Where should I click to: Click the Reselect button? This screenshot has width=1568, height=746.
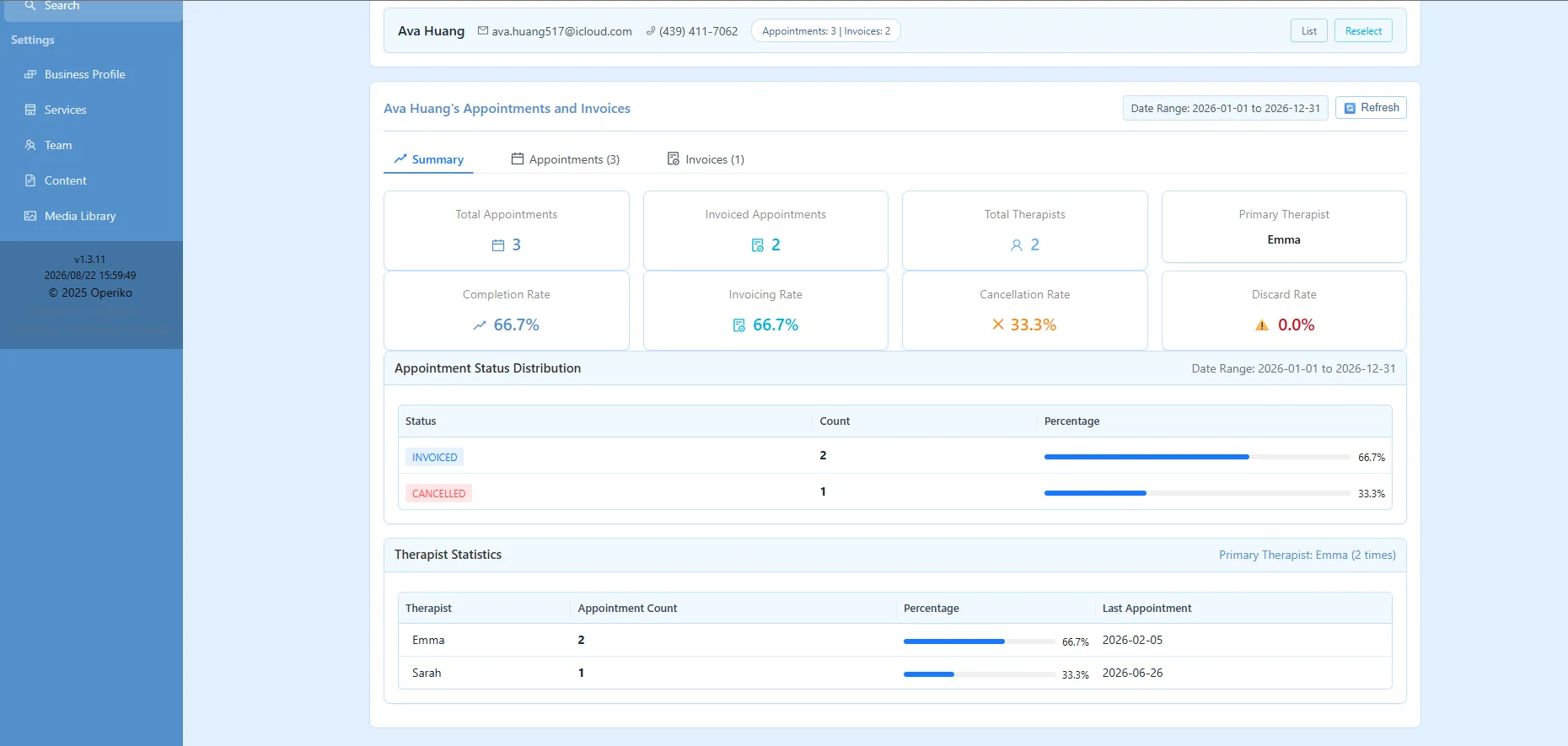pos(1363,31)
